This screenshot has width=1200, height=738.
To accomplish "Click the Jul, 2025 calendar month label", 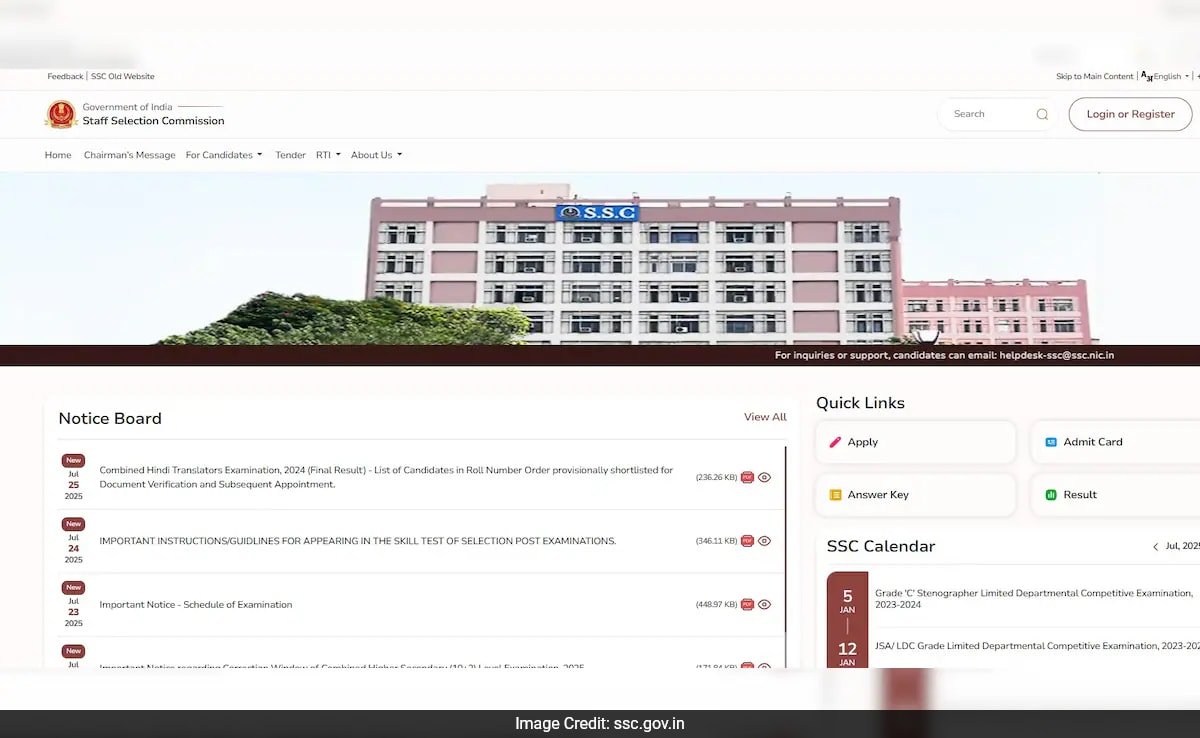I will [1182, 547].
